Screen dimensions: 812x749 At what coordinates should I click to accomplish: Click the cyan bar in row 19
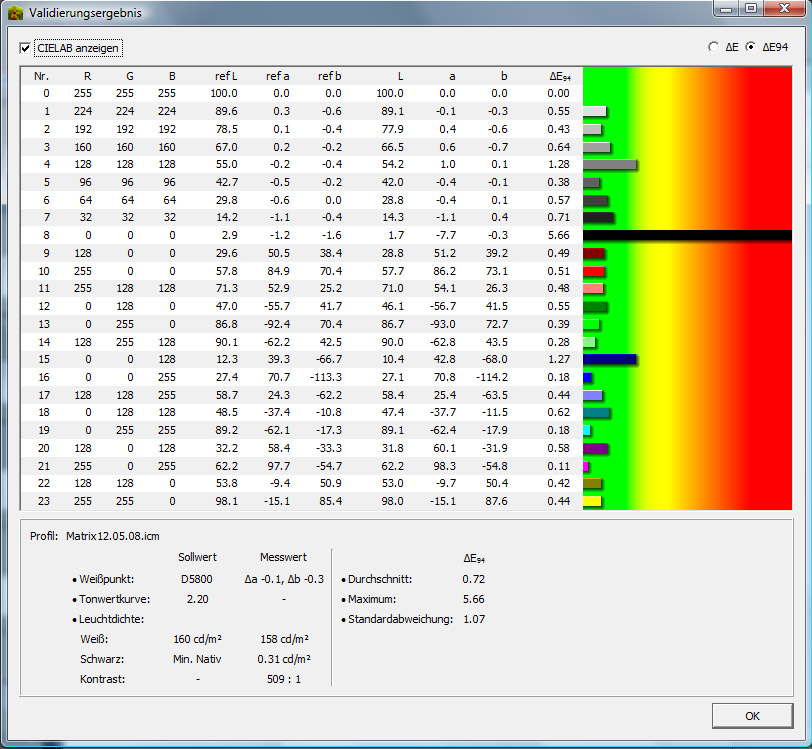pos(587,430)
